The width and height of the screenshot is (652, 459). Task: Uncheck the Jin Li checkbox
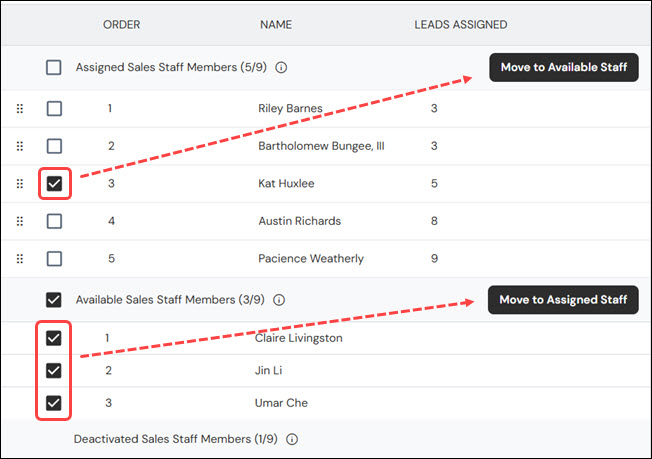click(x=54, y=370)
